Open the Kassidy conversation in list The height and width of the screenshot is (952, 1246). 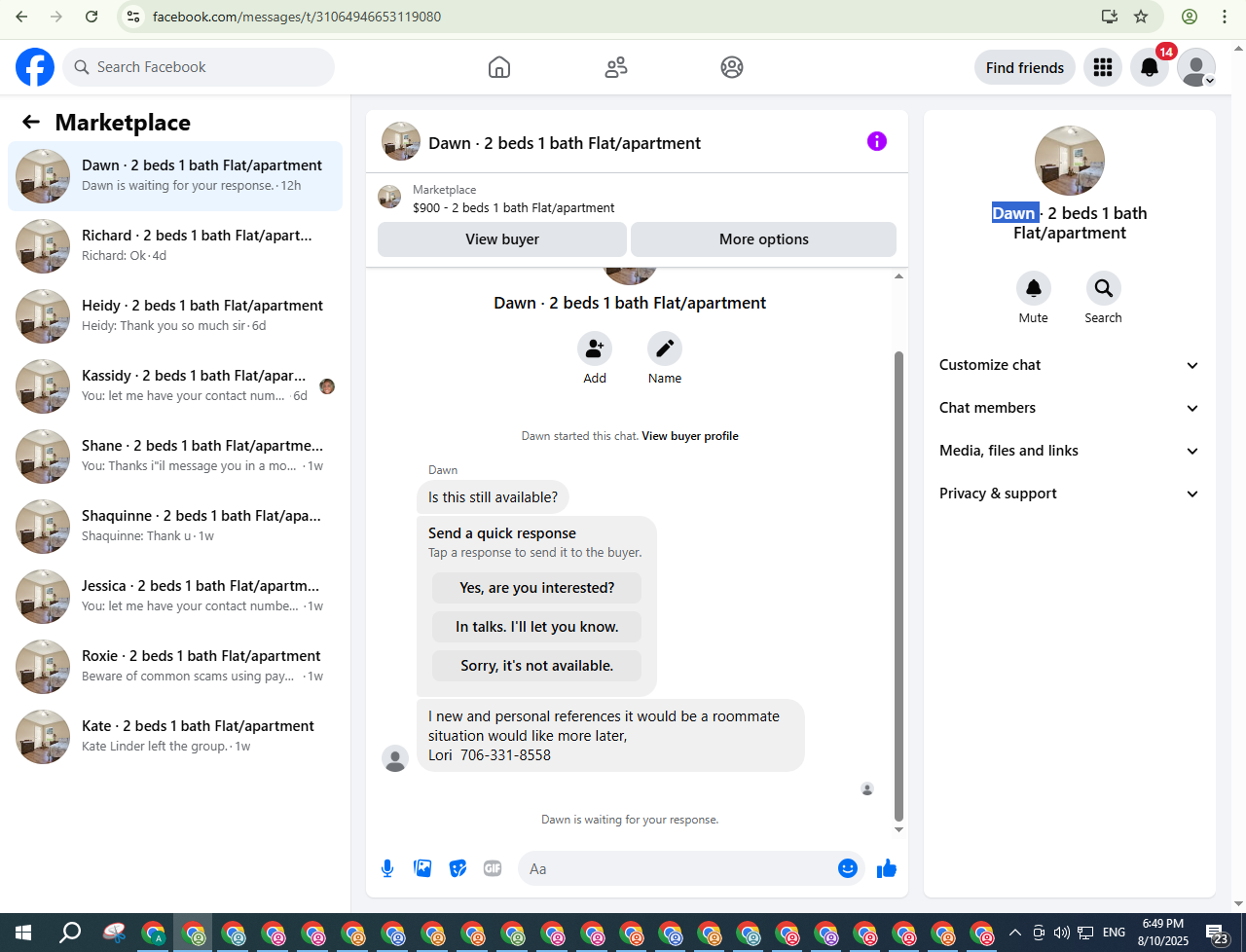(x=175, y=386)
